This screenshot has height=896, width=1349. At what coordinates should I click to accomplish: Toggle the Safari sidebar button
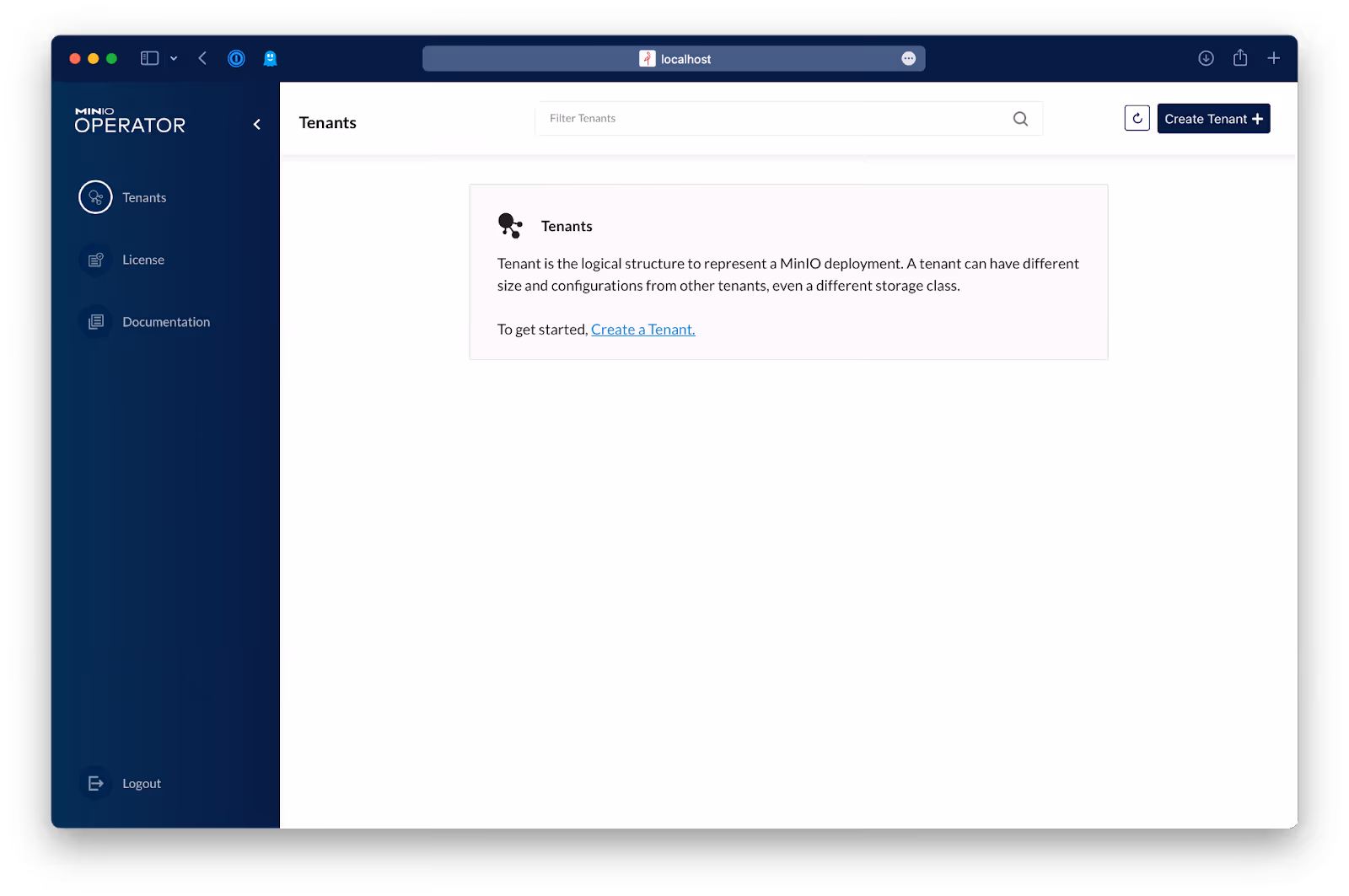pyautogui.click(x=149, y=58)
